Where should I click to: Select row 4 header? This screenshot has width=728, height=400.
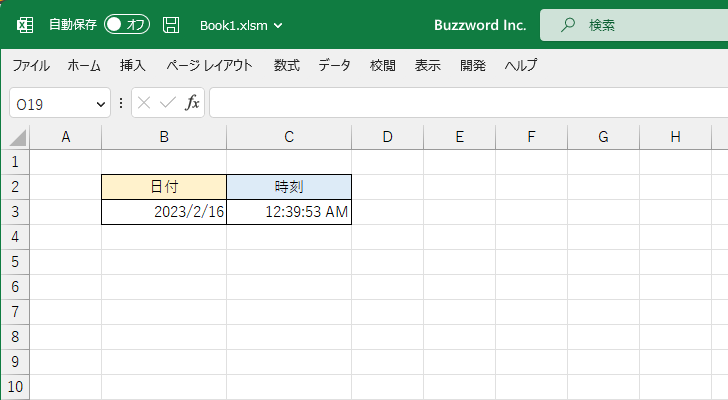point(15,237)
